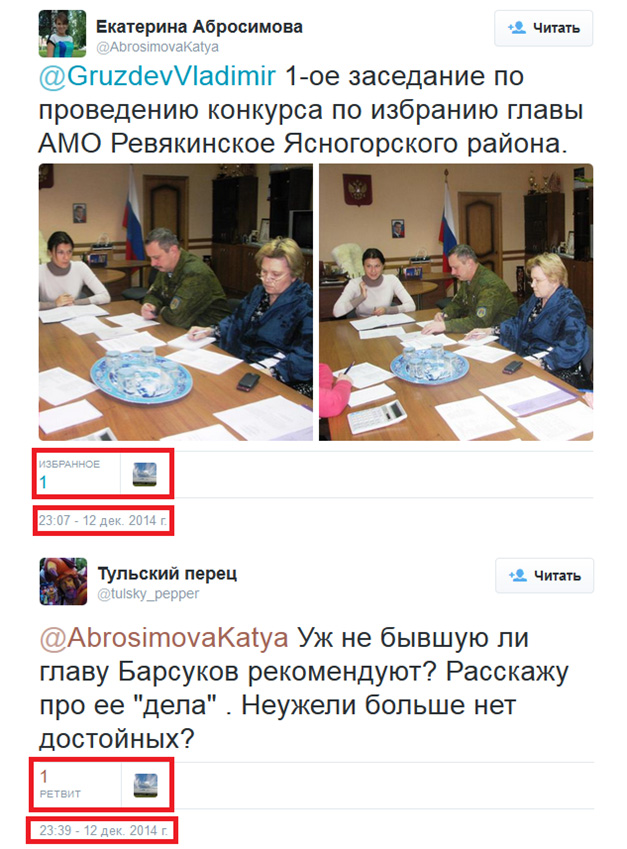Screen dimensions: 627x849
Task: Click the @AbrosimovaKatya handle under the author name
Action: point(158,47)
